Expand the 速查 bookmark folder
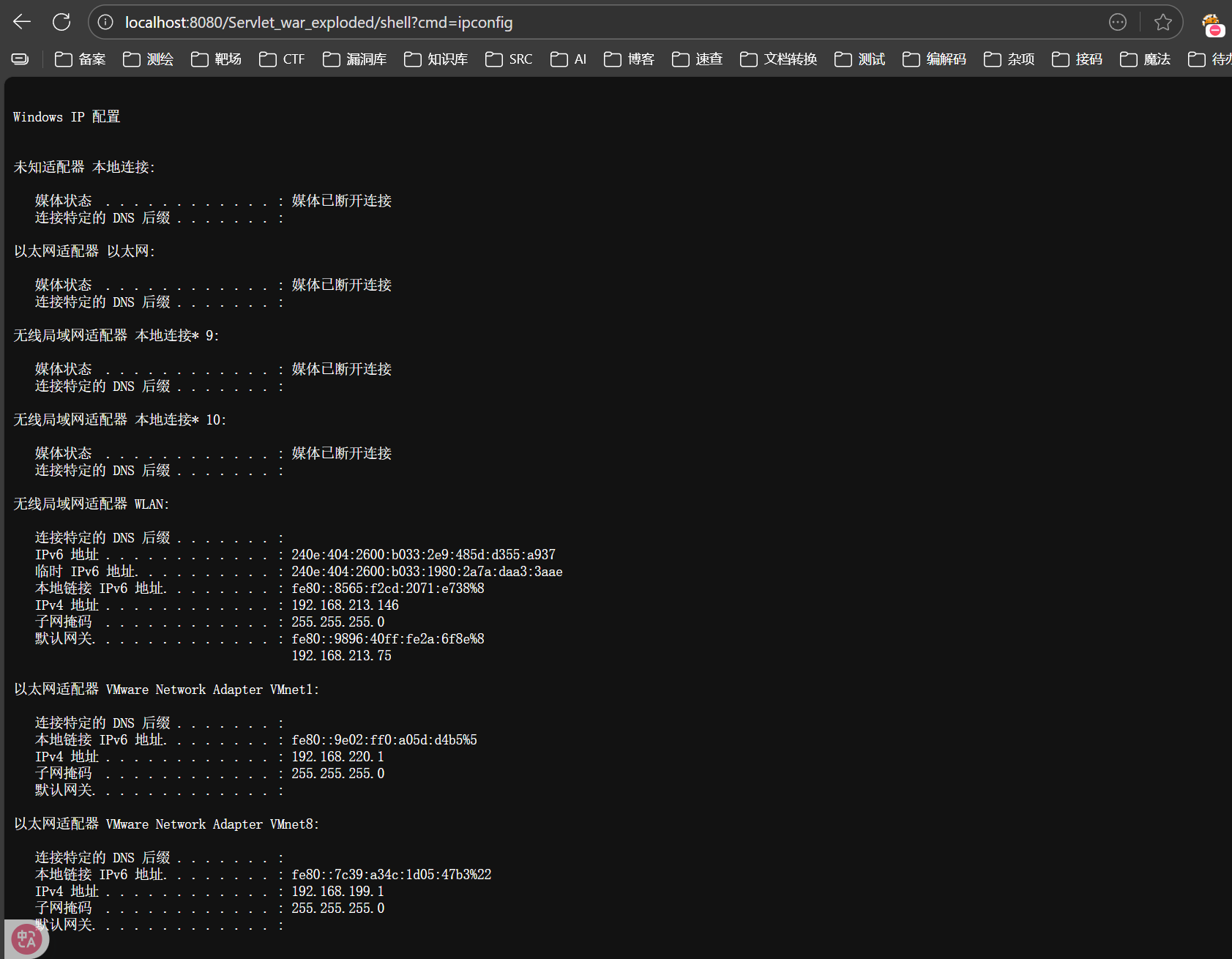 pos(698,59)
